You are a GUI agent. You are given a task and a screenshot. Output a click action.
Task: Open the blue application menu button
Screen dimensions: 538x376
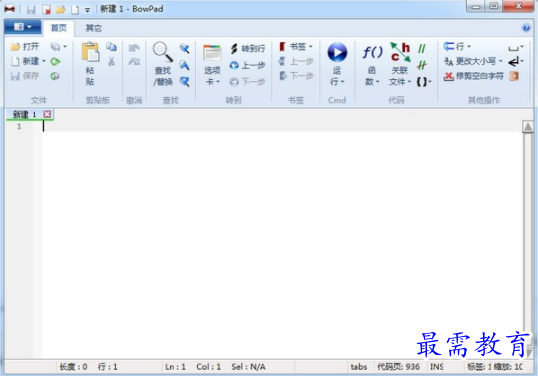[23, 27]
